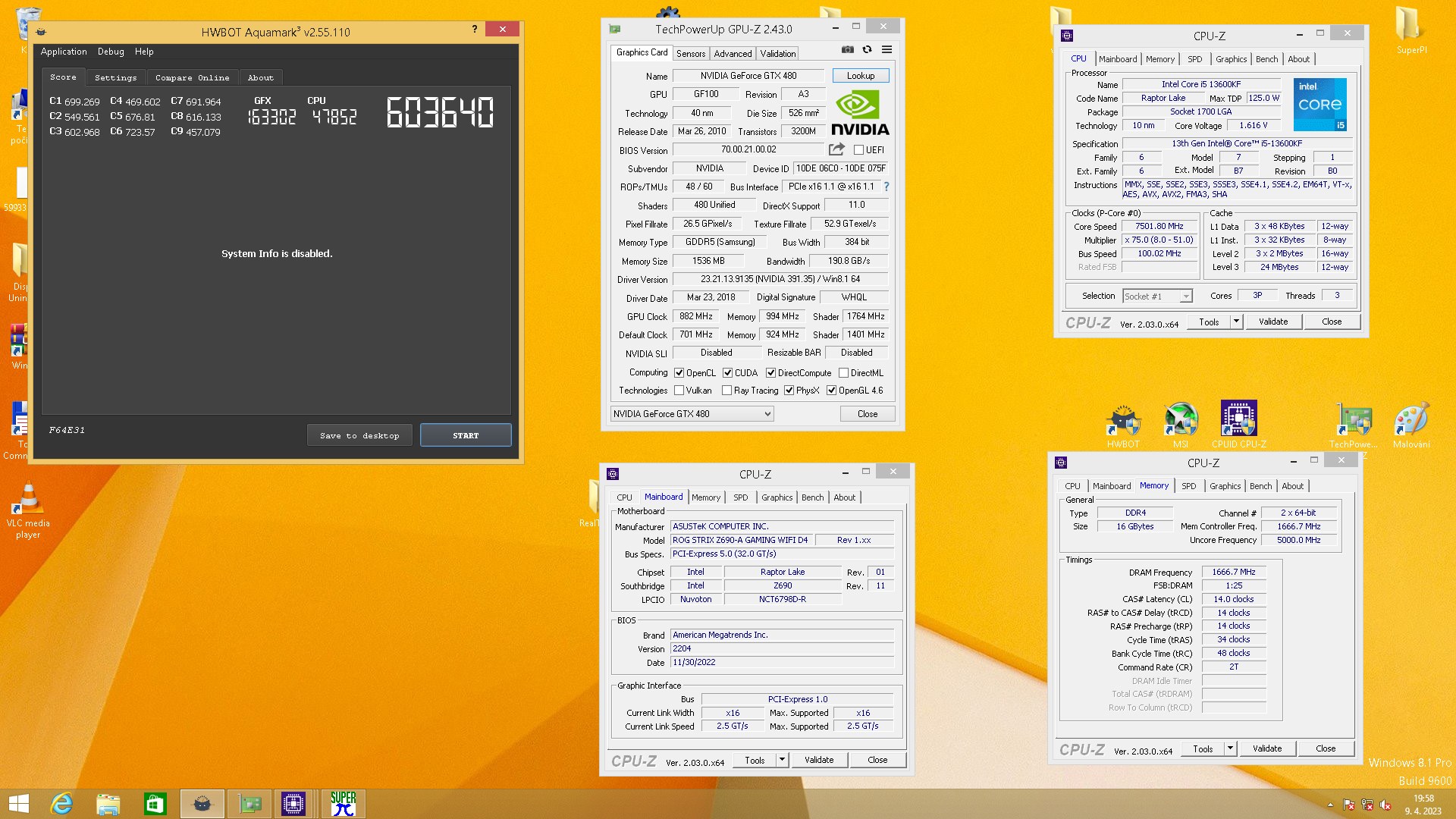This screenshot has width=1456, height=819.
Task: Toggle CUDA checkbox
Action: point(727,373)
